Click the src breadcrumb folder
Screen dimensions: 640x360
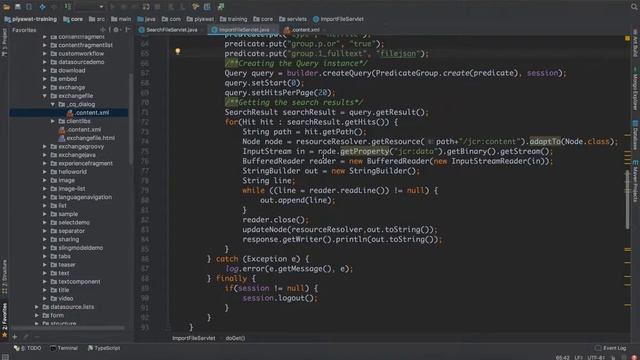[x=97, y=19]
